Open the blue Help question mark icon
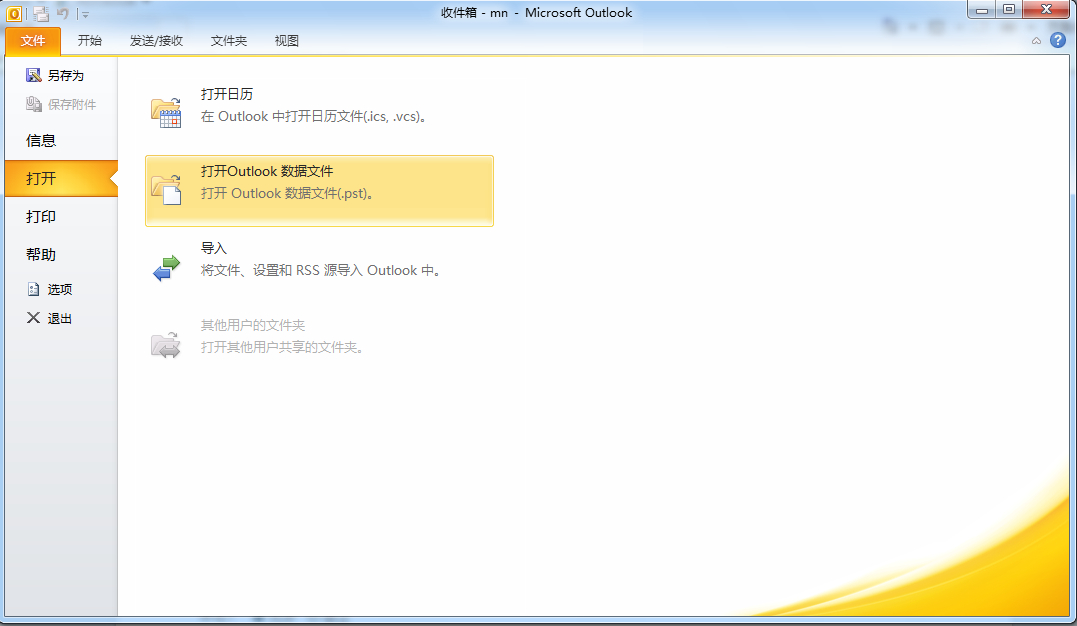Screen dimensions: 1077x626 pyautogui.click(x=1058, y=41)
